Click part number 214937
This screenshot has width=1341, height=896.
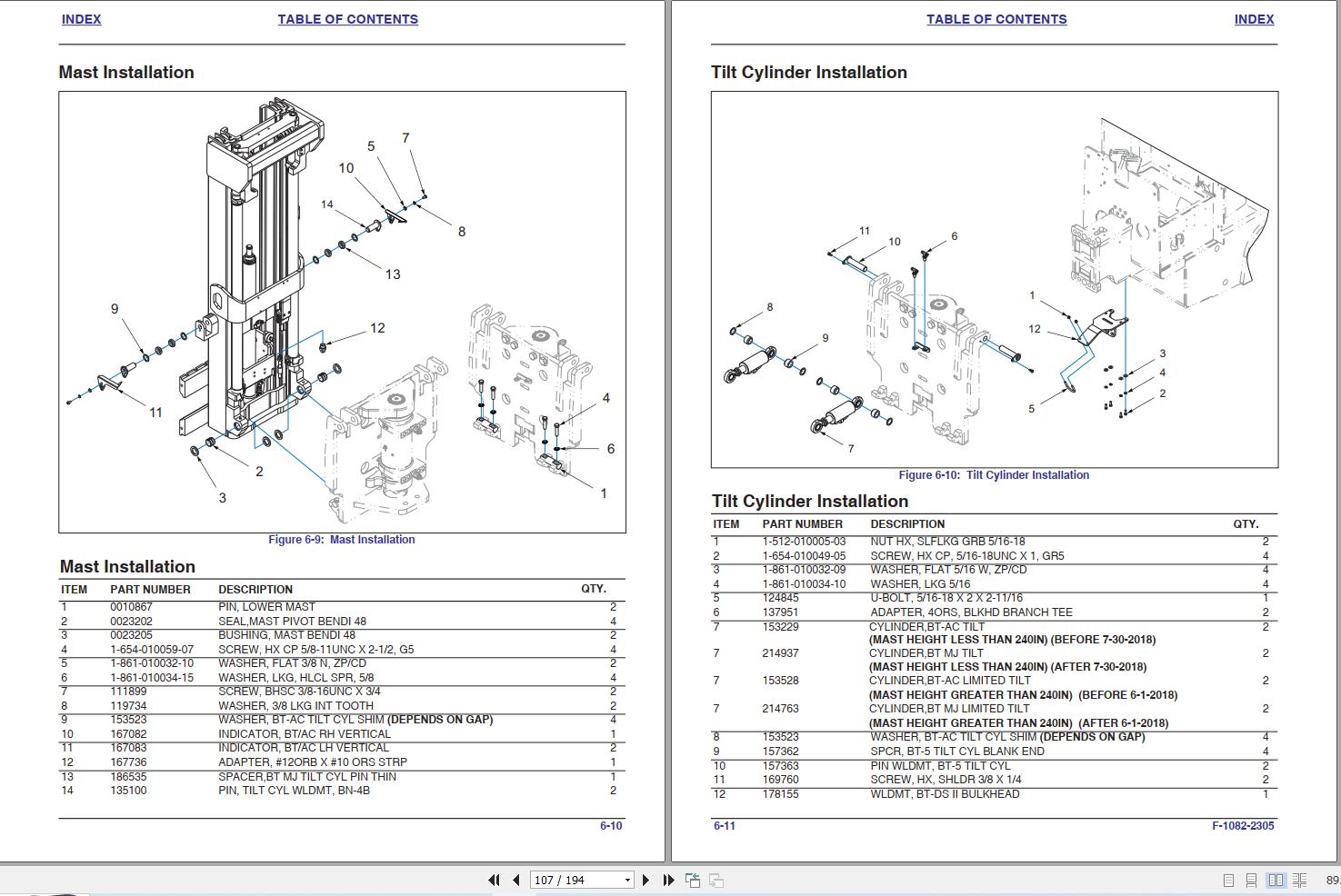coord(780,653)
